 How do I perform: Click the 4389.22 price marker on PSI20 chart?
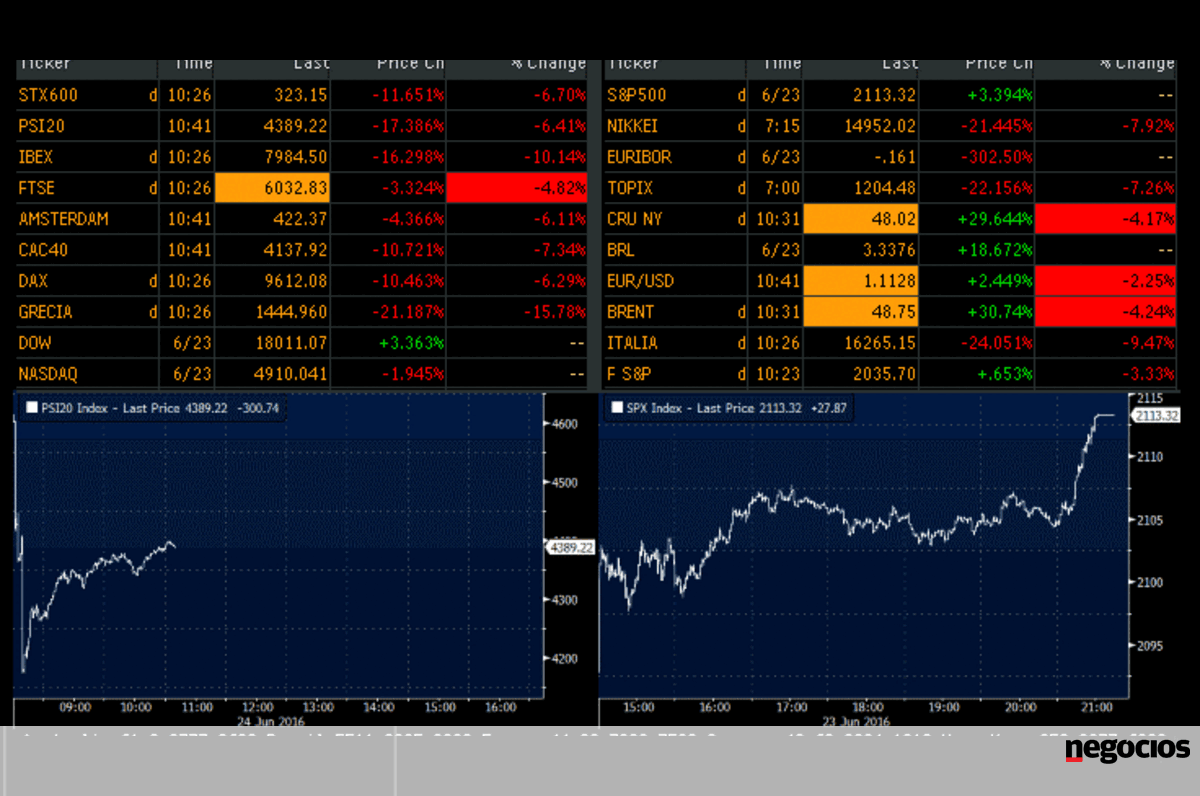click(x=567, y=547)
